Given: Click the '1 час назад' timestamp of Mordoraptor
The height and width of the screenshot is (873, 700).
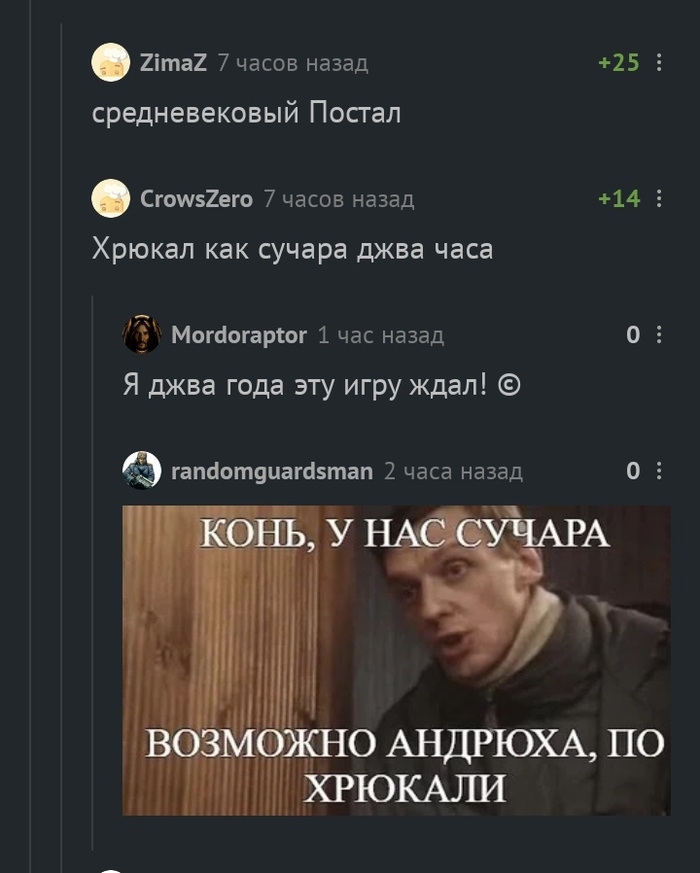Looking at the screenshot, I should click(381, 335).
